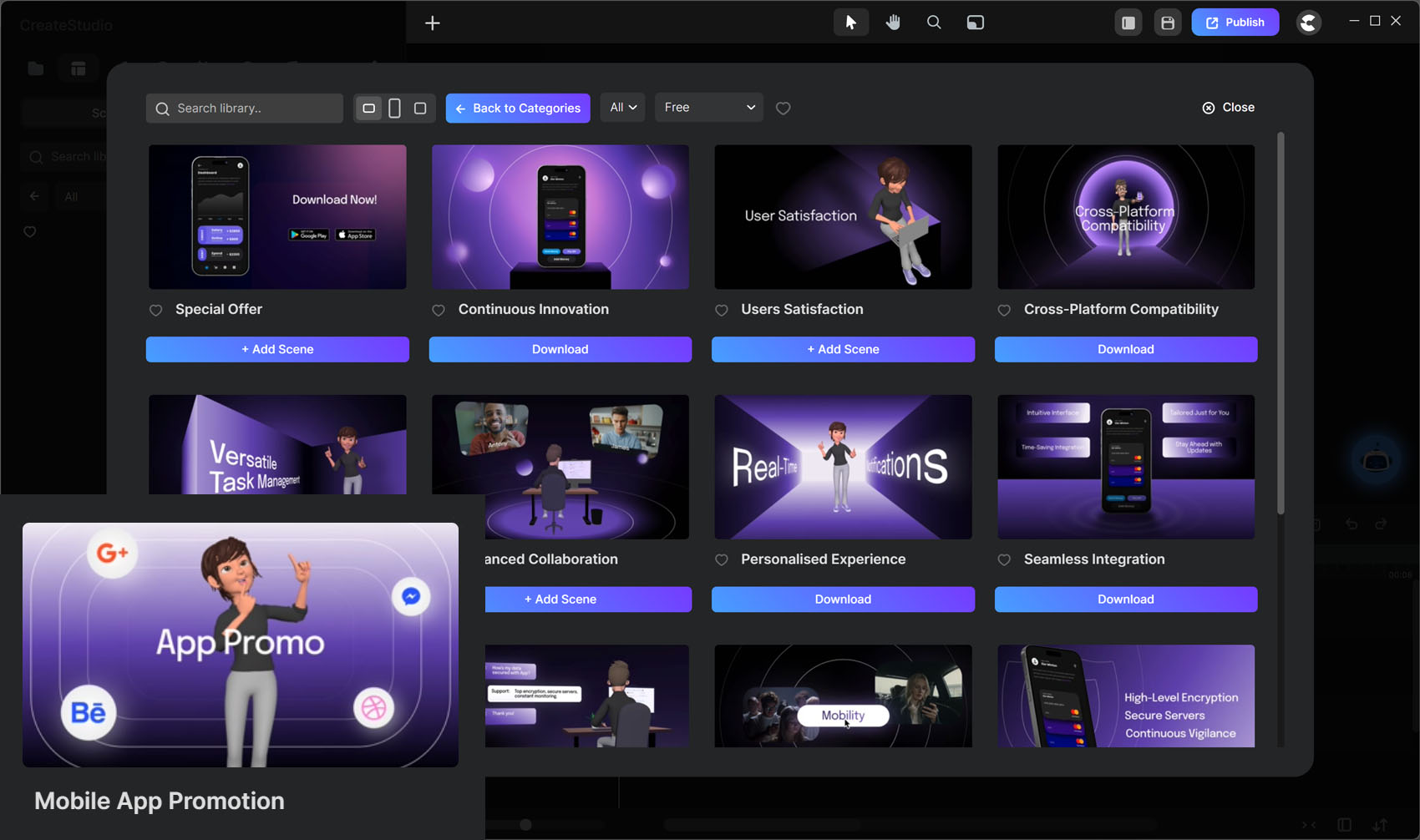Expand the Free pricing dropdown
The height and width of the screenshot is (840, 1420).
708,108
